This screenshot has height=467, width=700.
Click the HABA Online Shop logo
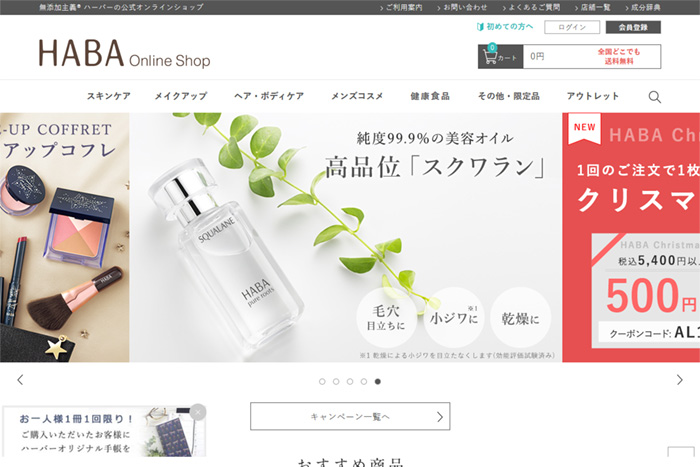pyautogui.click(x=124, y=55)
